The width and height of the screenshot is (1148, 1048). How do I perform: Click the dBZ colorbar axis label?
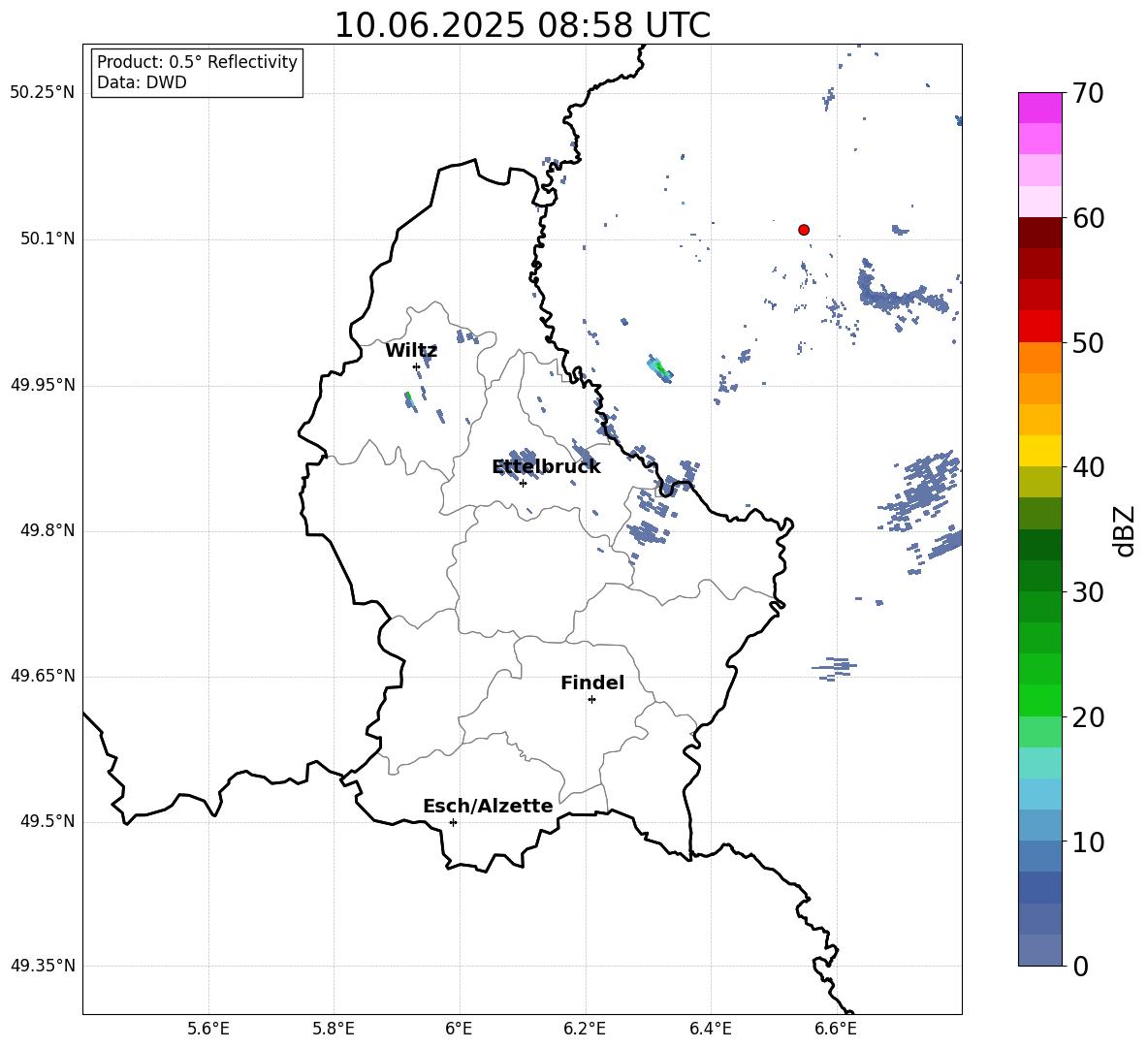pyautogui.click(x=1126, y=531)
